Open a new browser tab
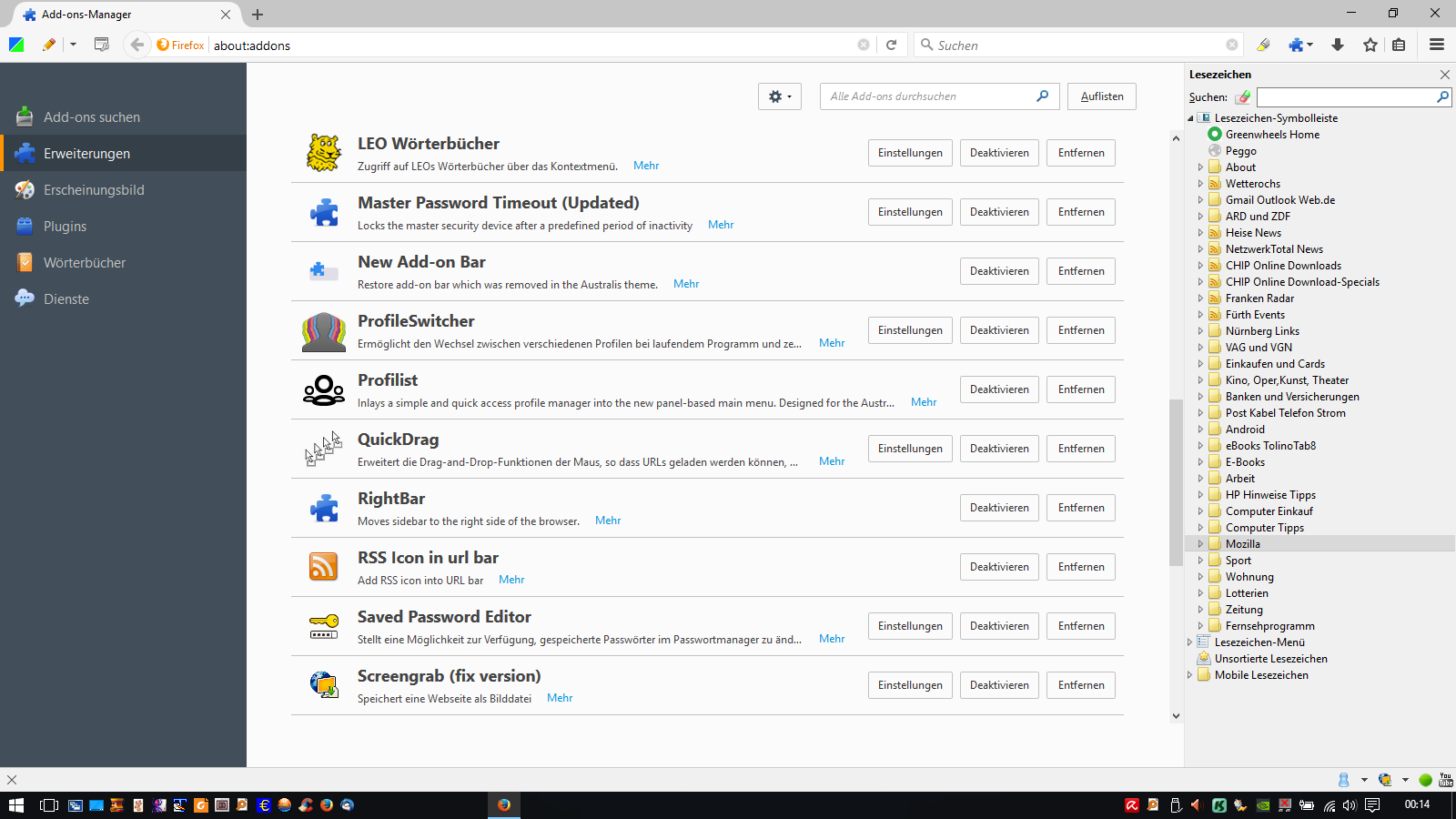The image size is (1456, 819). click(258, 14)
